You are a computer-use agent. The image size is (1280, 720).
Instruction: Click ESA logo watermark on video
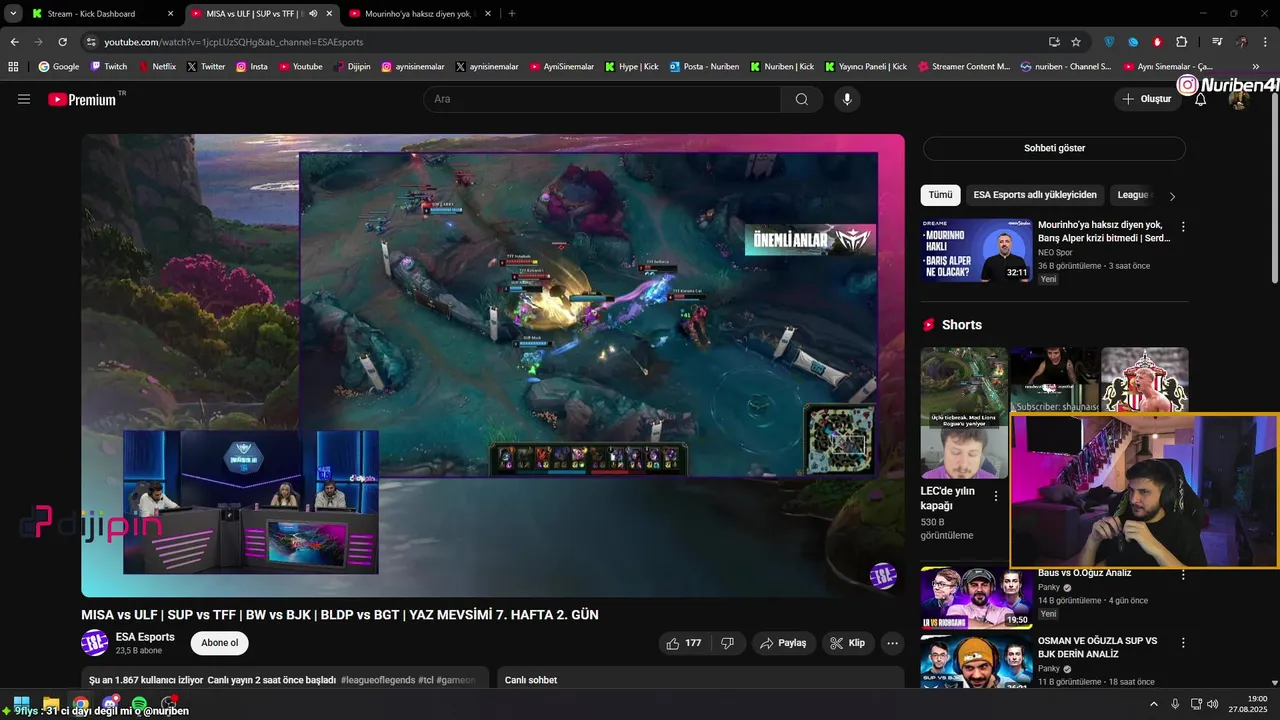tap(883, 576)
